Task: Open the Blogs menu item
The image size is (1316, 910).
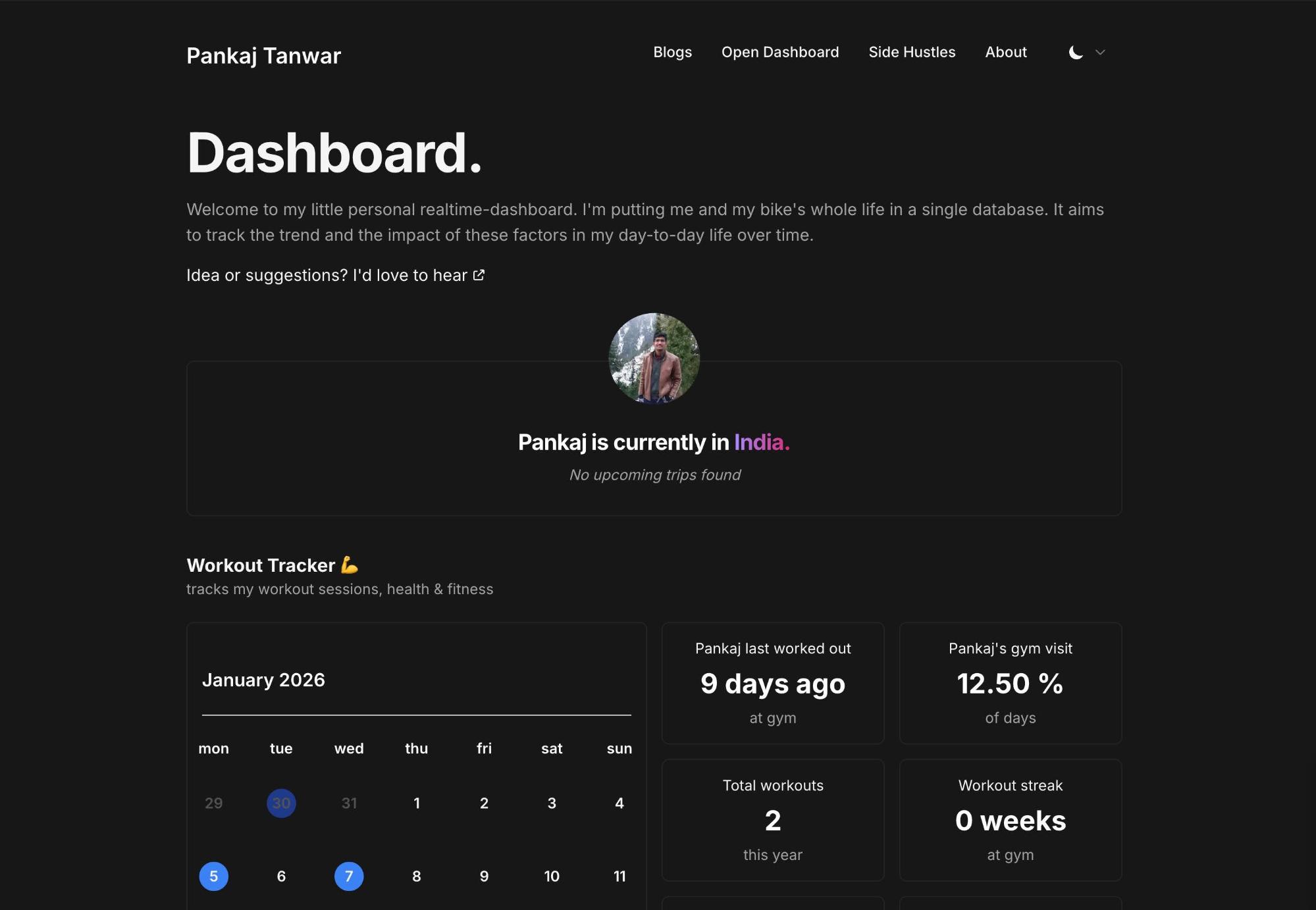Action: [672, 52]
